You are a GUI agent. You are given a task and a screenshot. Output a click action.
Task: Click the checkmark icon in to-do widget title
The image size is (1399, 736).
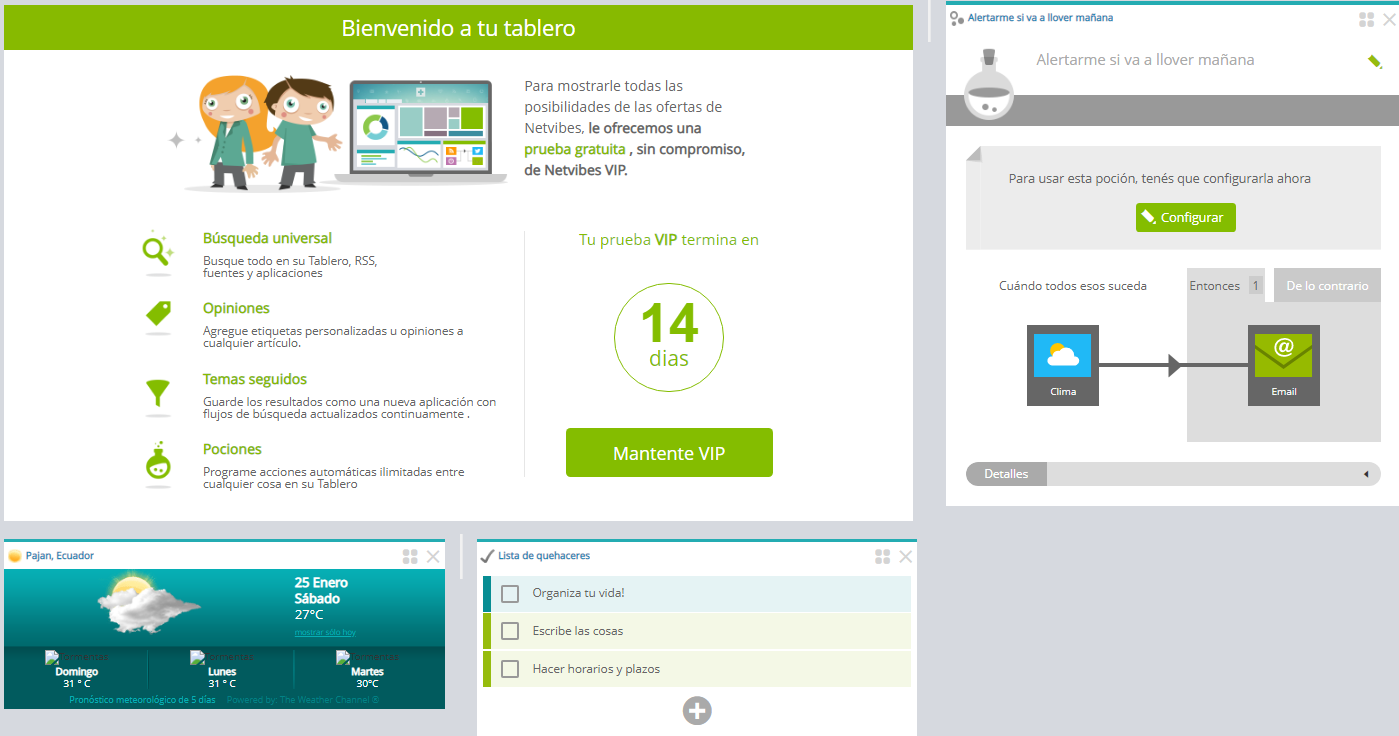487,556
